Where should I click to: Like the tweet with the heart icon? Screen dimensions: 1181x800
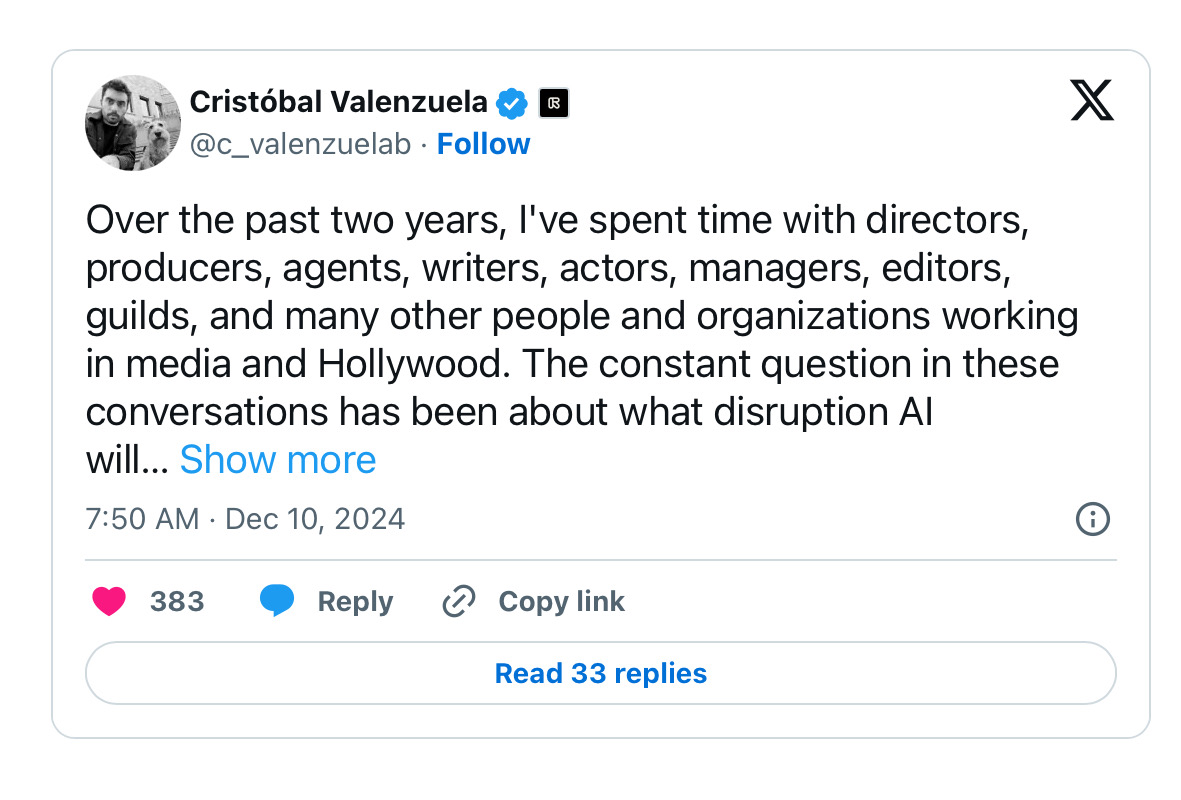point(109,601)
